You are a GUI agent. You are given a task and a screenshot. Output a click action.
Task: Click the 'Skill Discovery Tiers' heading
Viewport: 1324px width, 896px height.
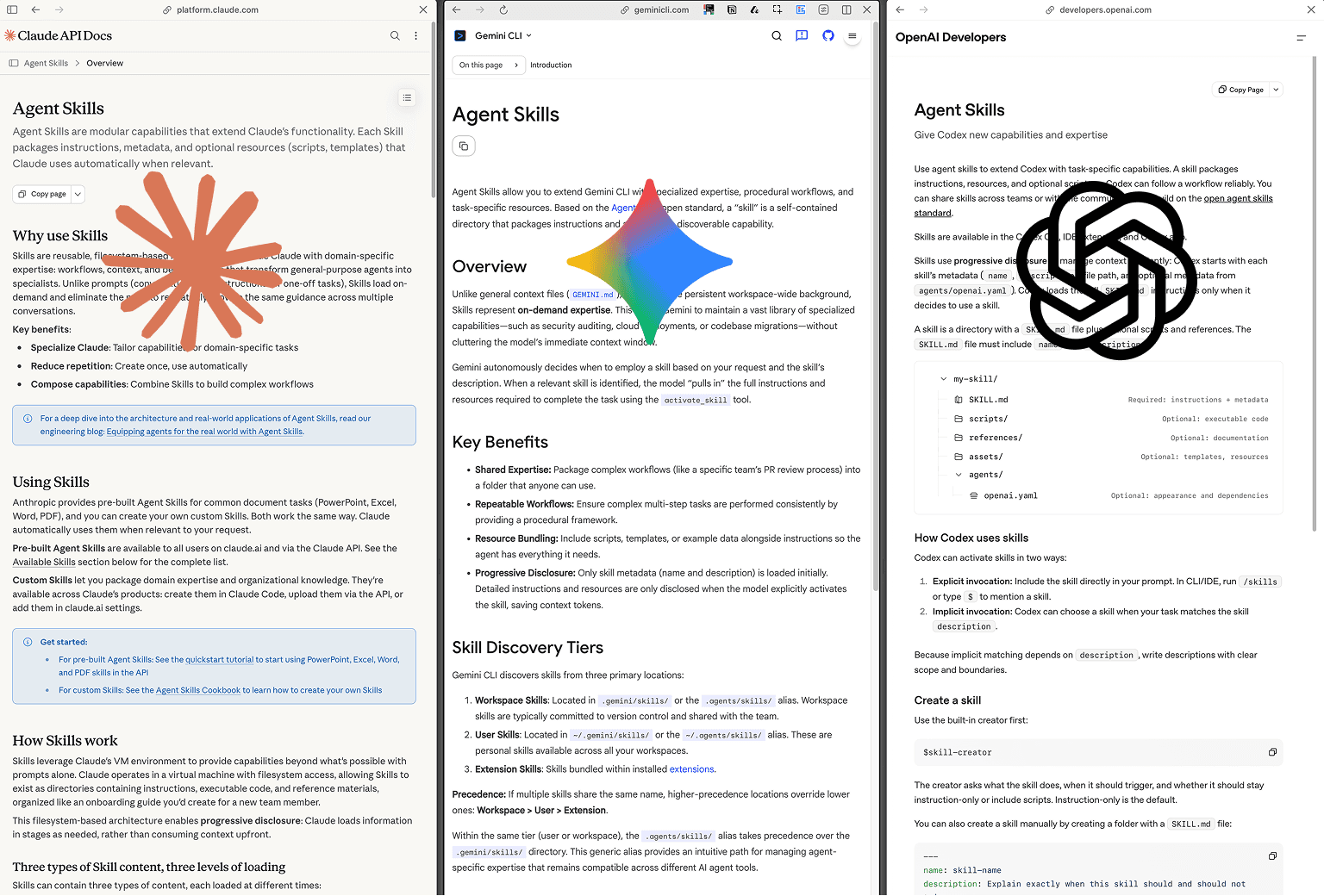point(528,648)
